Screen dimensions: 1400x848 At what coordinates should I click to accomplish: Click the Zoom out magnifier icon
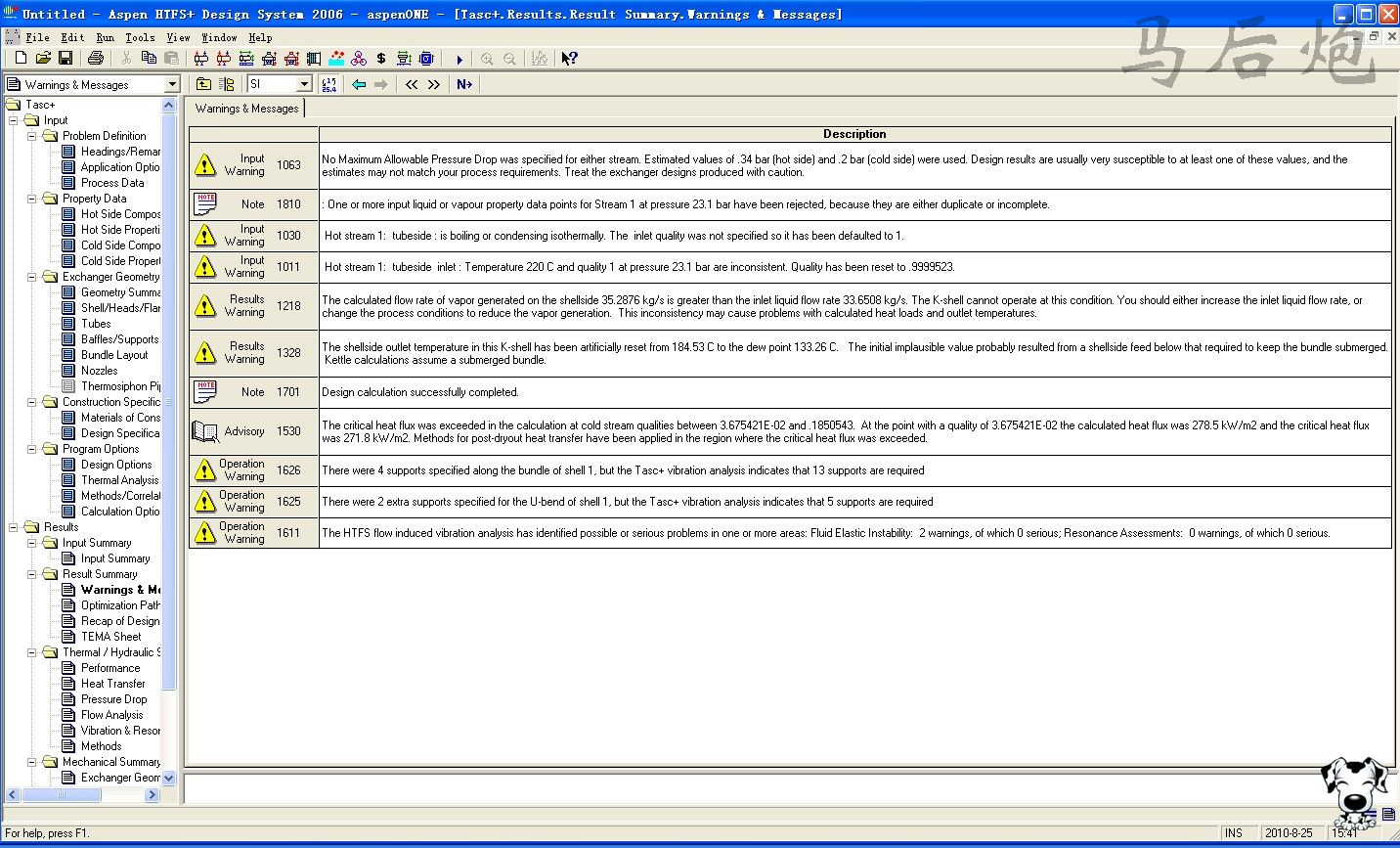click(509, 59)
